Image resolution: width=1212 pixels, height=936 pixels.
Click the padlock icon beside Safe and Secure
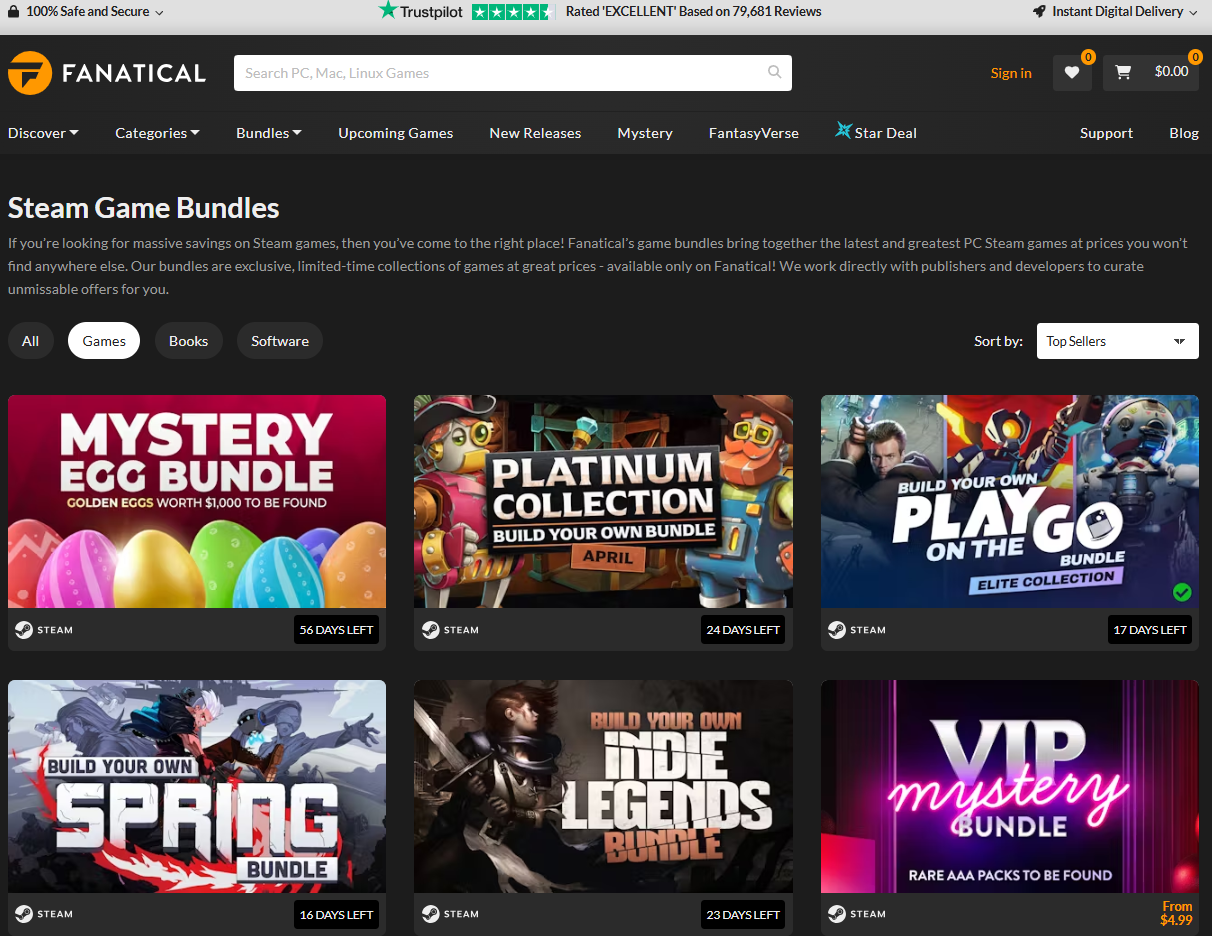[x=13, y=11]
